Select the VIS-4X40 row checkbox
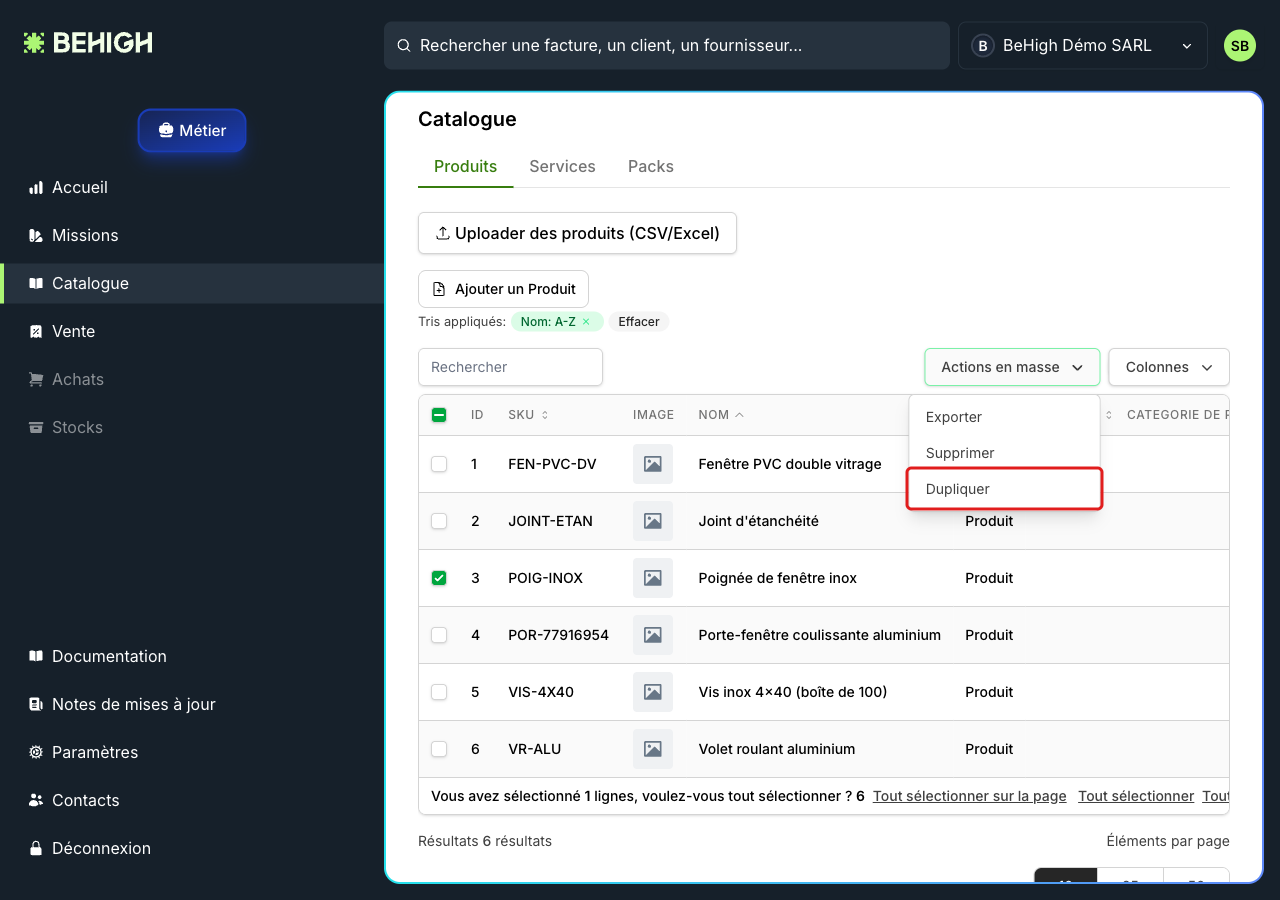Screen dimensions: 1280x900 point(439,692)
